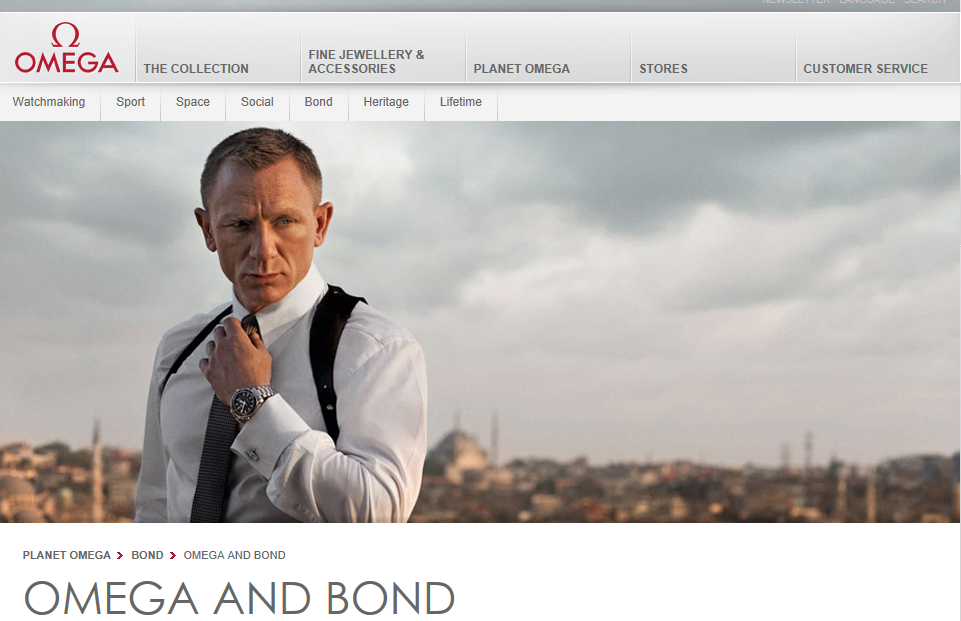
Task: Switch to the Lifetime tab
Action: (x=460, y=102)
